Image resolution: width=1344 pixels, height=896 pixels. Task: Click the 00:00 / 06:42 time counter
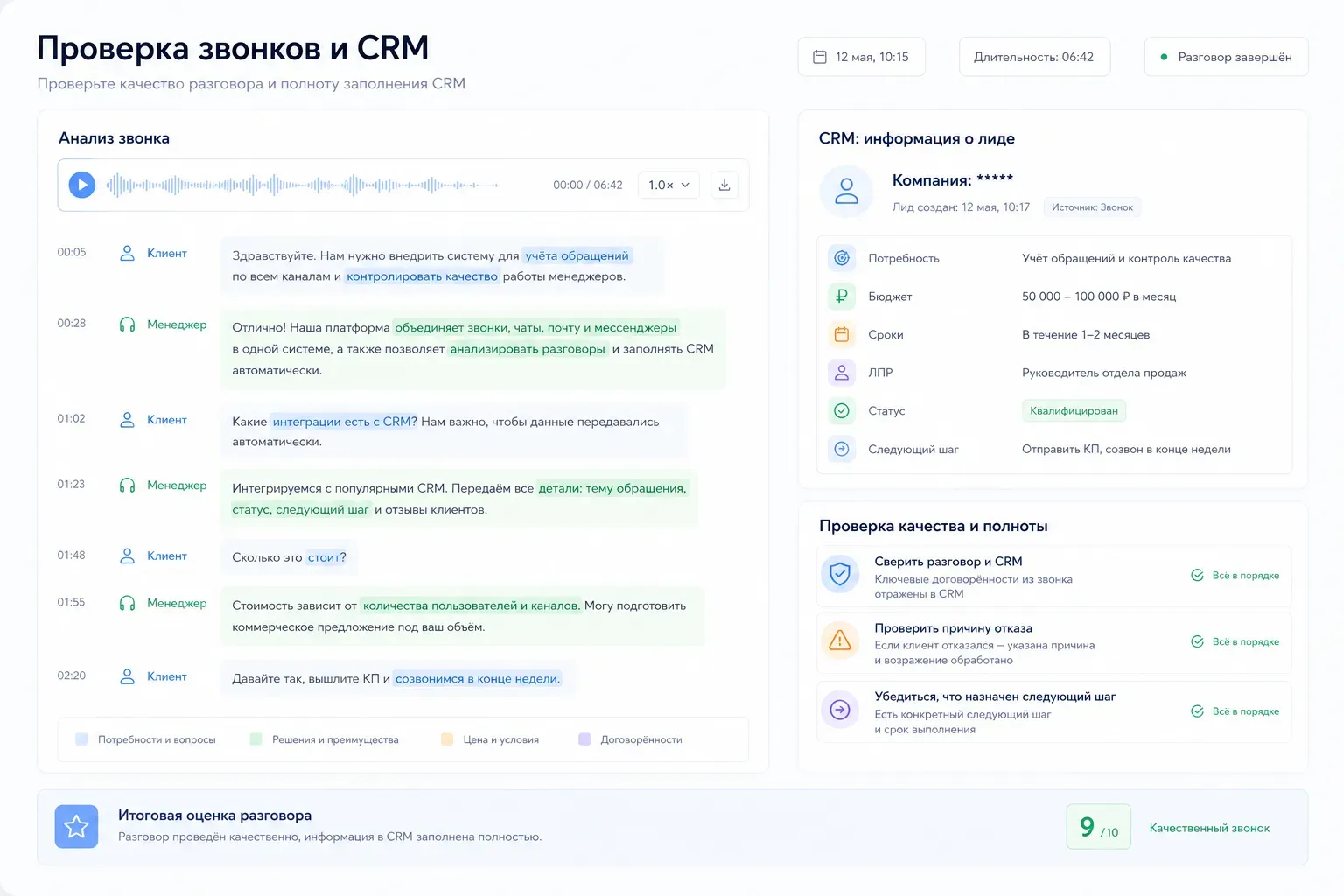(588, 185)
